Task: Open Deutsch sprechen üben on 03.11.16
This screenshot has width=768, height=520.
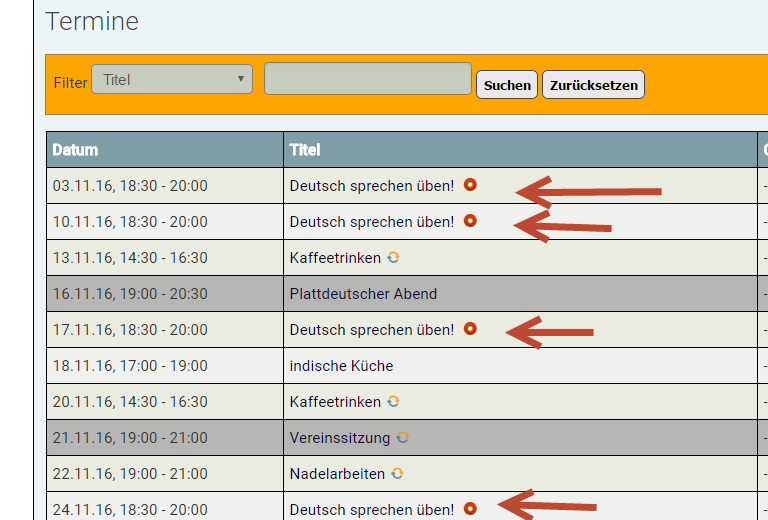Action: tap(372, 186)
